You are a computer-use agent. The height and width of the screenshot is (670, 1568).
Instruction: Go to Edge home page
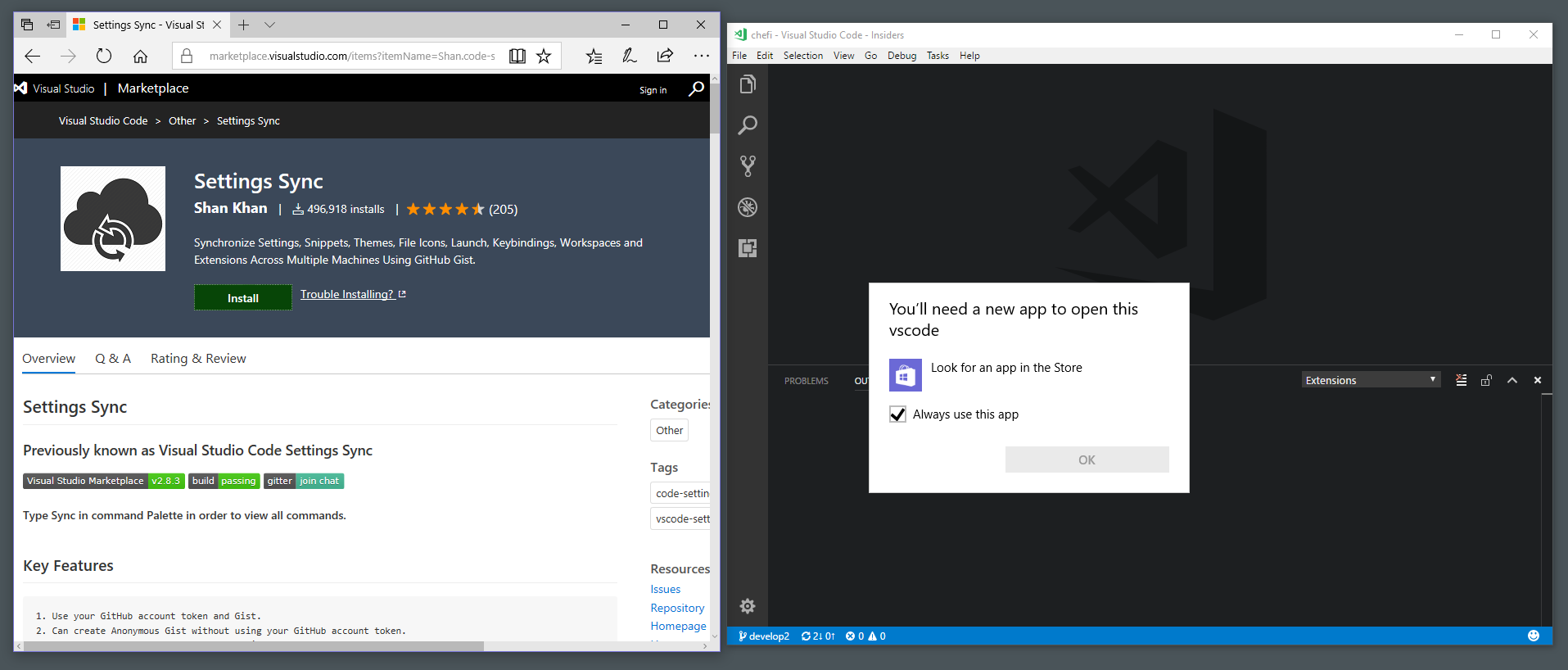click(x=141, y=56)
